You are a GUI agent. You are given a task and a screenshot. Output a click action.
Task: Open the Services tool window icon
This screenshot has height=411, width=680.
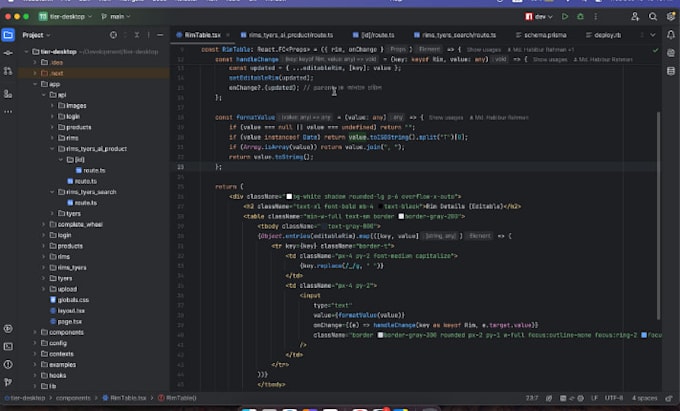tap(8, 329)
